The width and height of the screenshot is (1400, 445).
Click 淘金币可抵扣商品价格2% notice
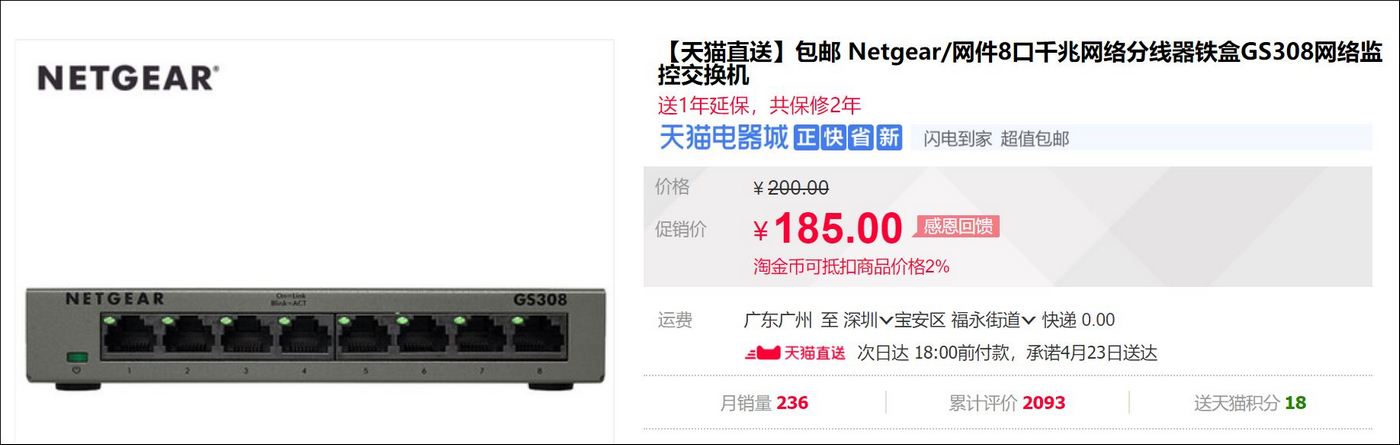(851, 267)
